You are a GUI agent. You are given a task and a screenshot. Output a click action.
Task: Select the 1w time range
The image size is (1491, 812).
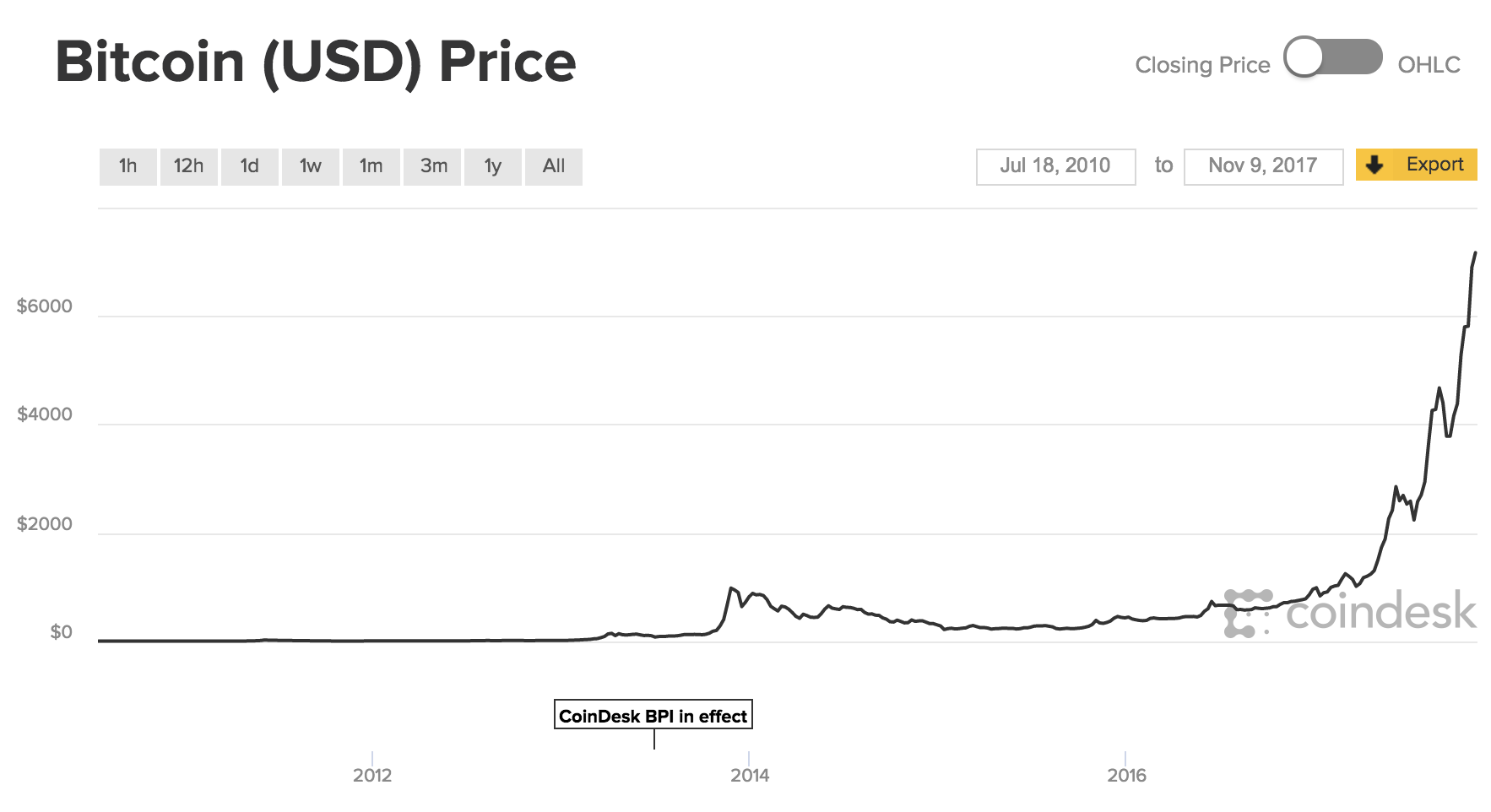pyautogui.click(x=310, y=166)
